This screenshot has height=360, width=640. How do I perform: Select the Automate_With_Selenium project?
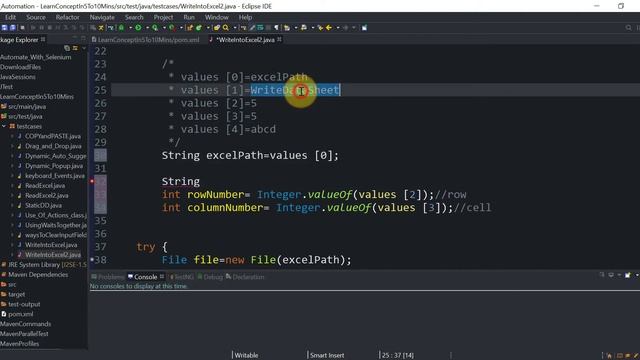pyautogui.click(x=36, y=57)
